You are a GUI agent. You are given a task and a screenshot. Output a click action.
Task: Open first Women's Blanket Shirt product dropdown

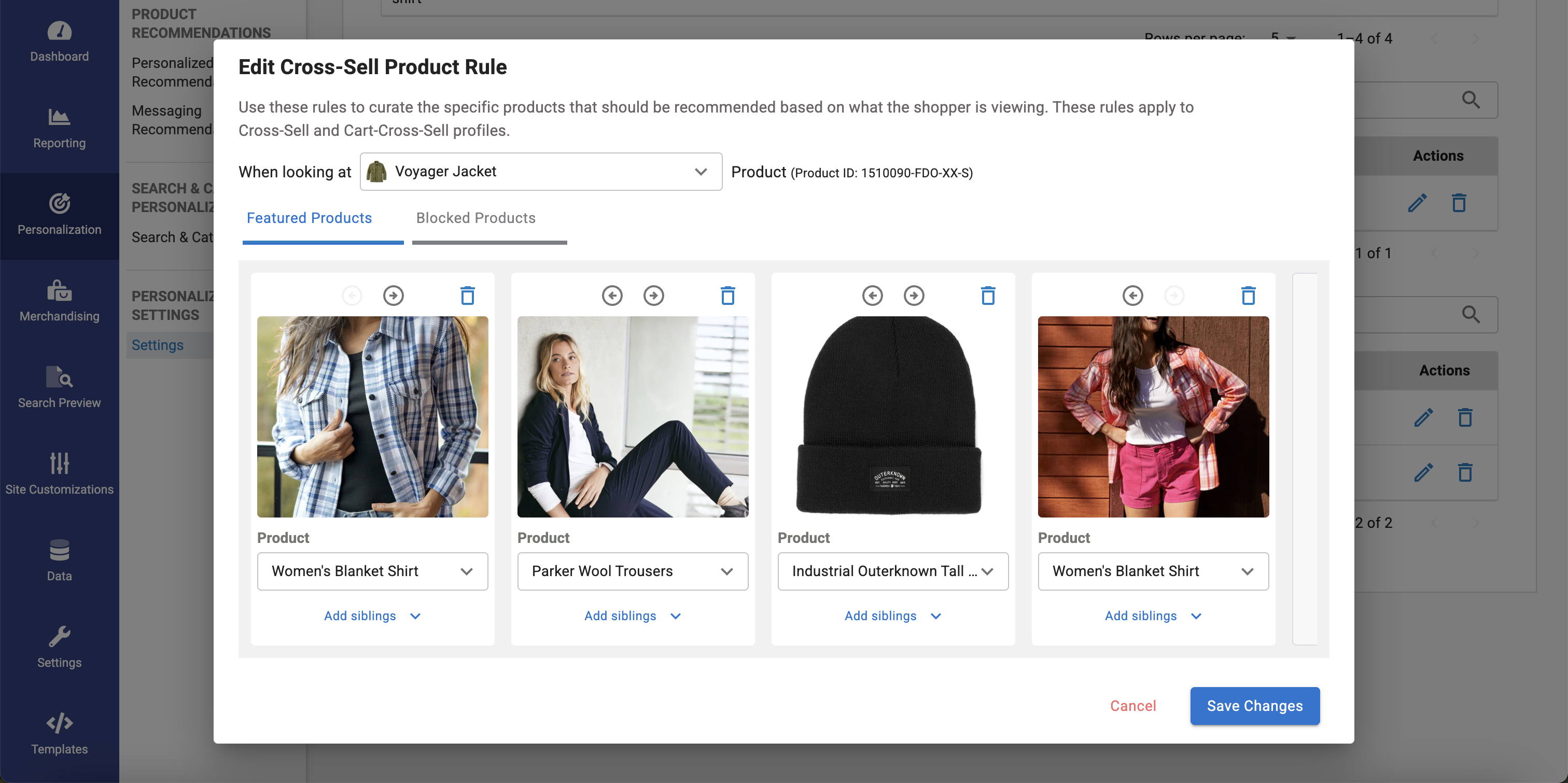pos(372,571)
